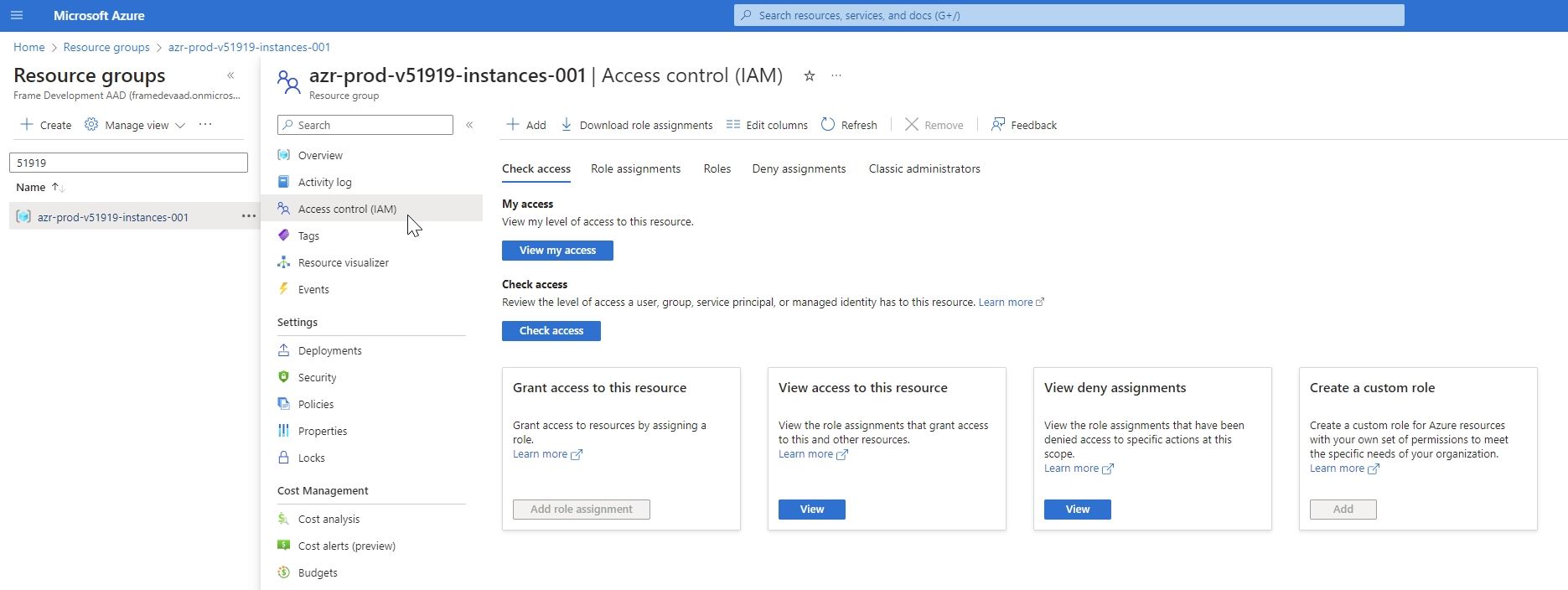The height and width of the screenshot is (590, 1568).
Task: Click the Policies icon
Action: click(x=284, y=404)
